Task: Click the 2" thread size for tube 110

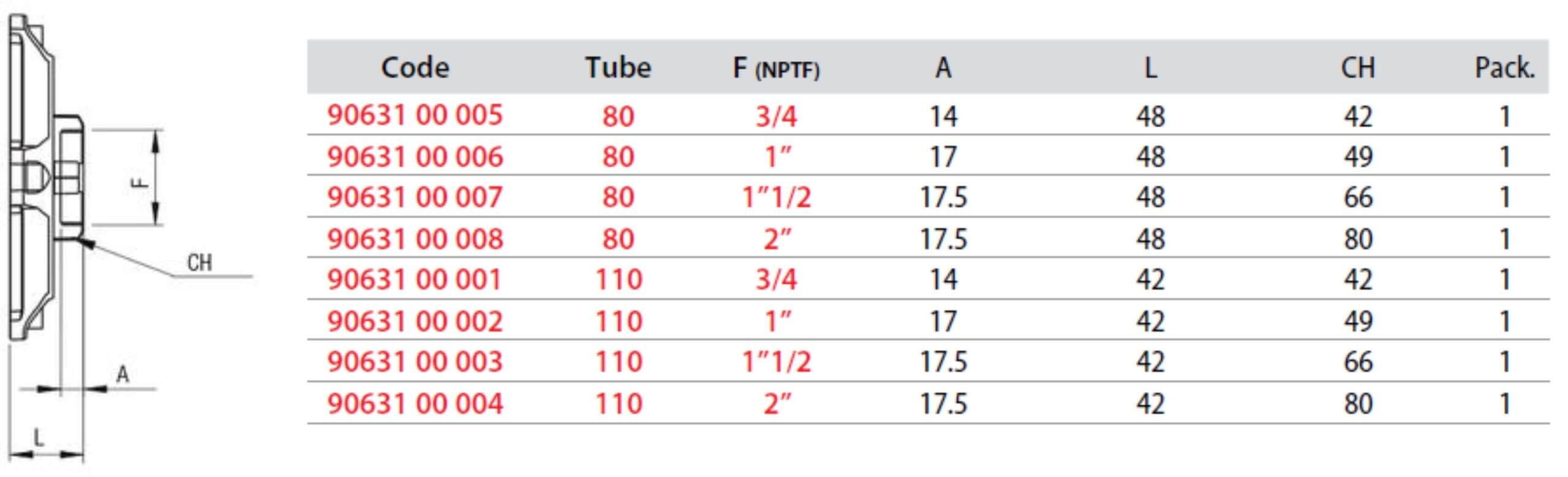Action: 777,403
